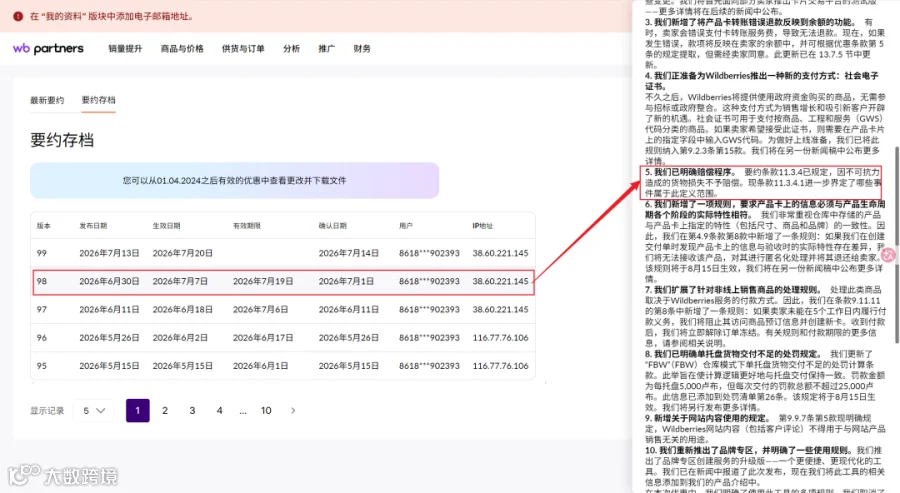Open the 分析 menu
This screenshot has width=900, height=493.
pyautogui.click(x=292, y=49)
